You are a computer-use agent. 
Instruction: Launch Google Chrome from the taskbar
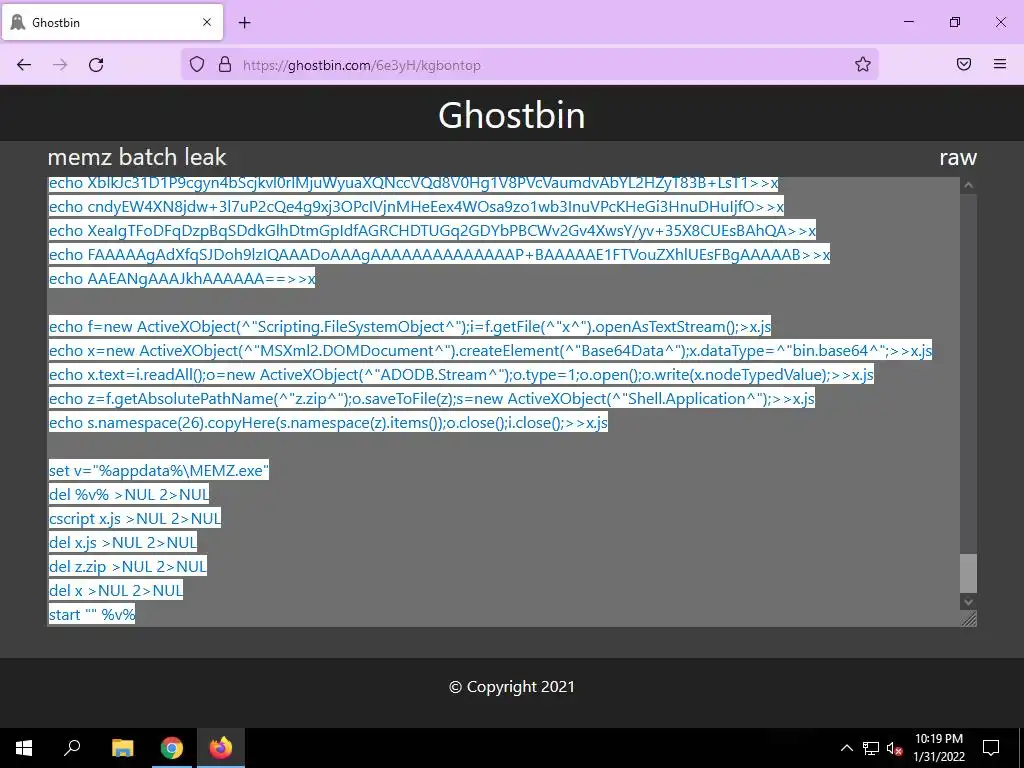tap(171, 748)
